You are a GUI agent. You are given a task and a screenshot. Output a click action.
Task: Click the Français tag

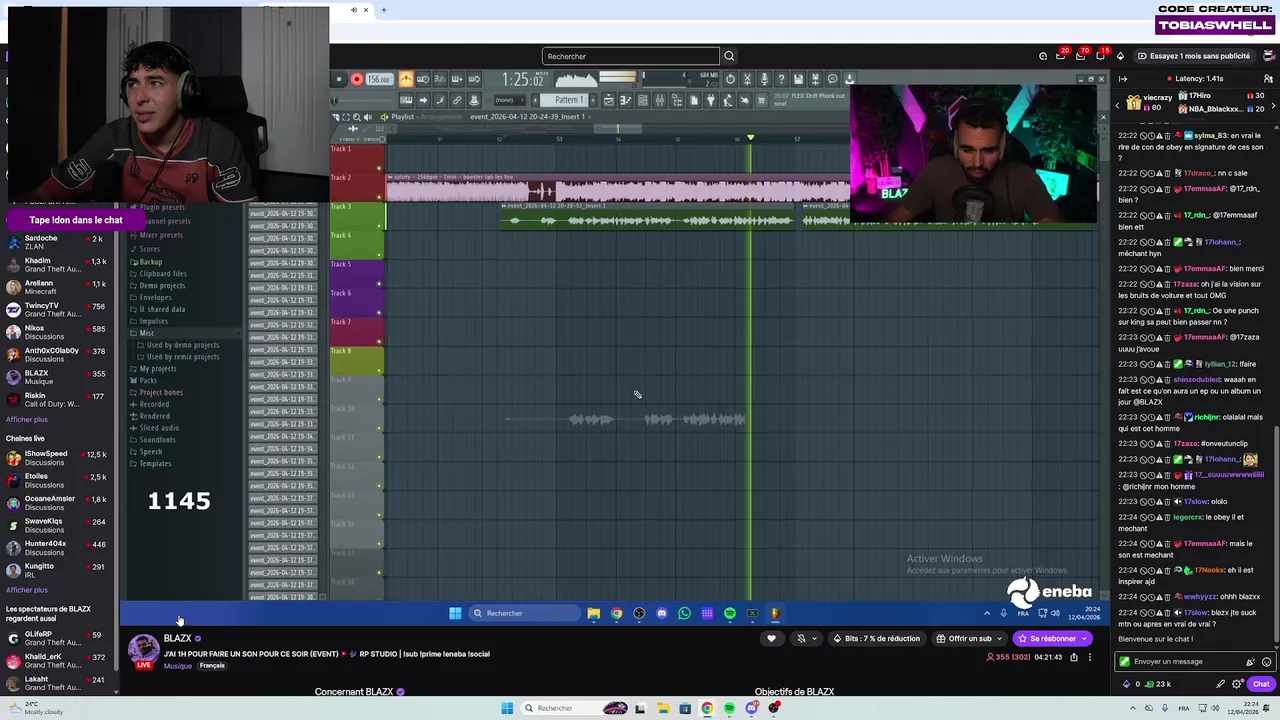click(212, 666)
